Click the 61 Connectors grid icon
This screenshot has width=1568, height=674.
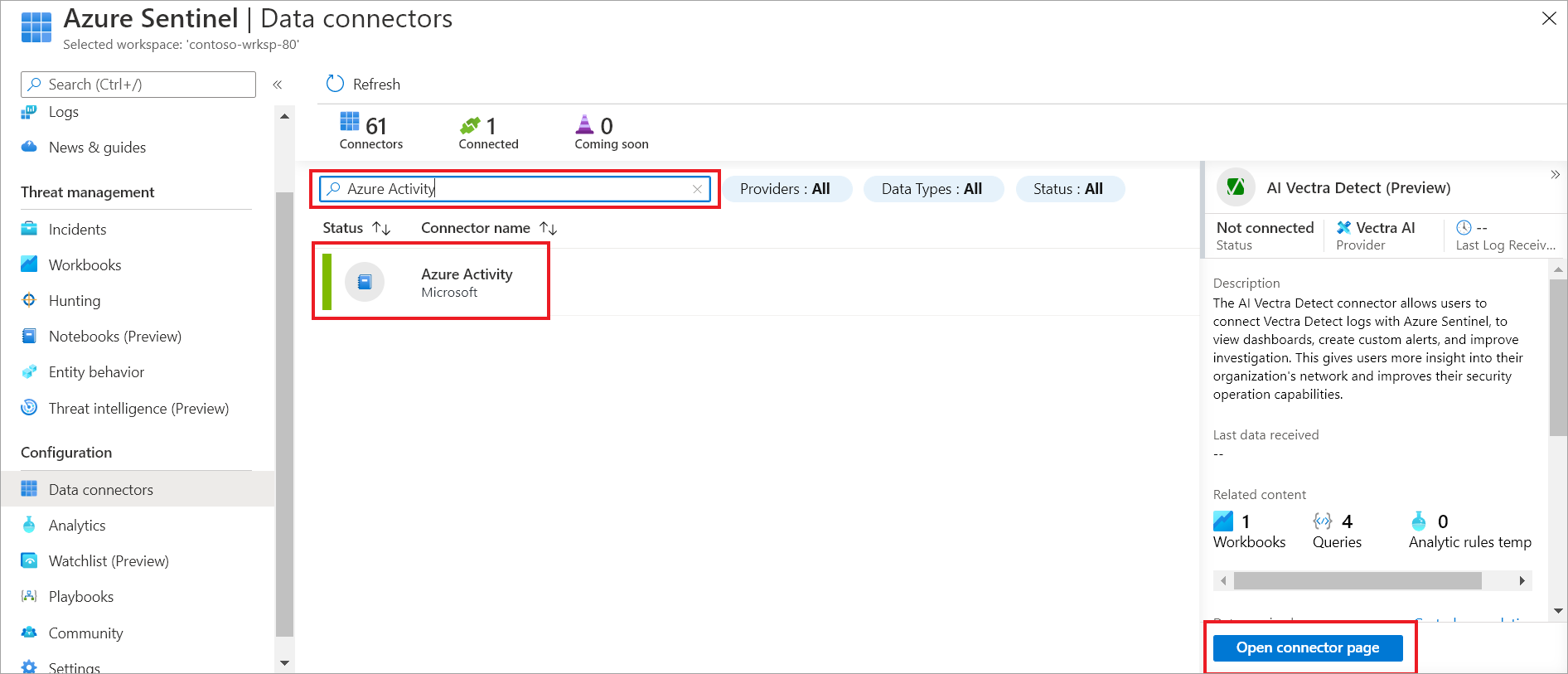click(x=350, y=123)
